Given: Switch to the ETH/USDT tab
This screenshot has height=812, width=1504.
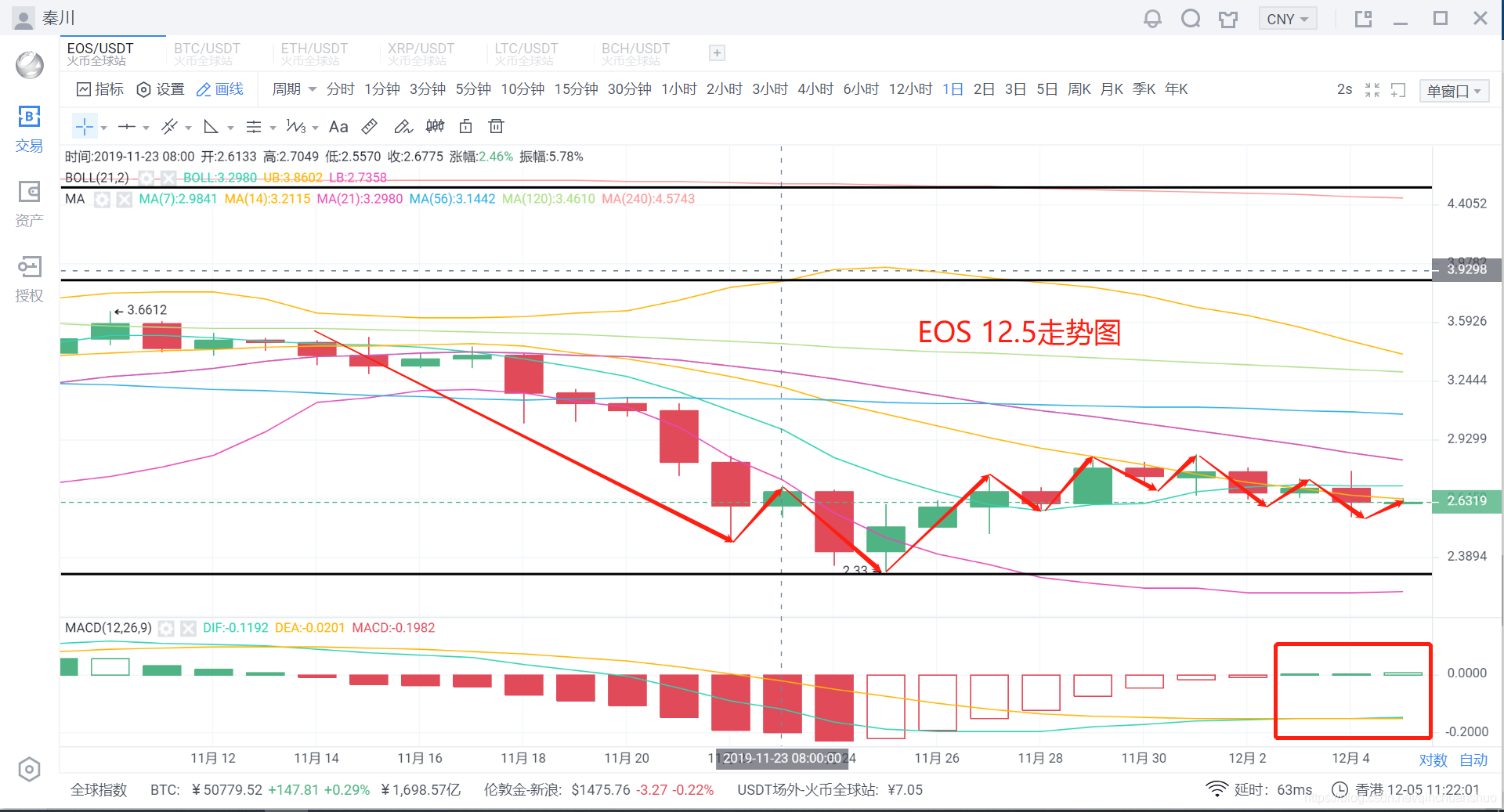Looking at the screenshot, I should click(x=314, y=53).
